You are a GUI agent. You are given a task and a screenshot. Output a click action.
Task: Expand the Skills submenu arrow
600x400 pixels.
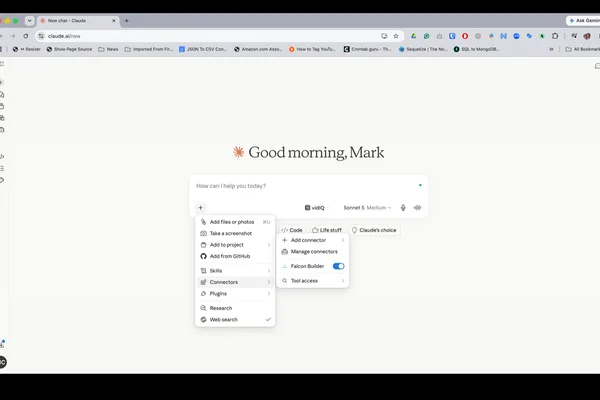tap(269, 271)
